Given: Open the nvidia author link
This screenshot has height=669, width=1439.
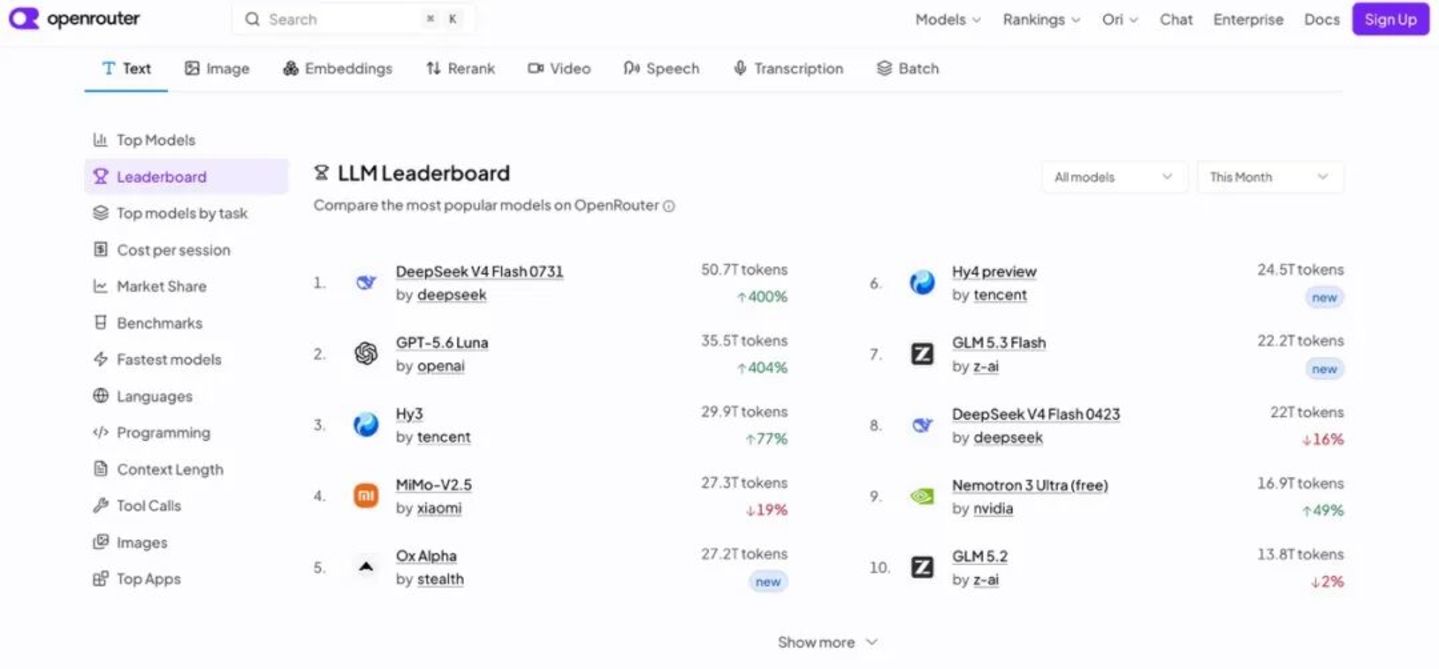Looking at the screenshot, I should [x=993, y=508].
